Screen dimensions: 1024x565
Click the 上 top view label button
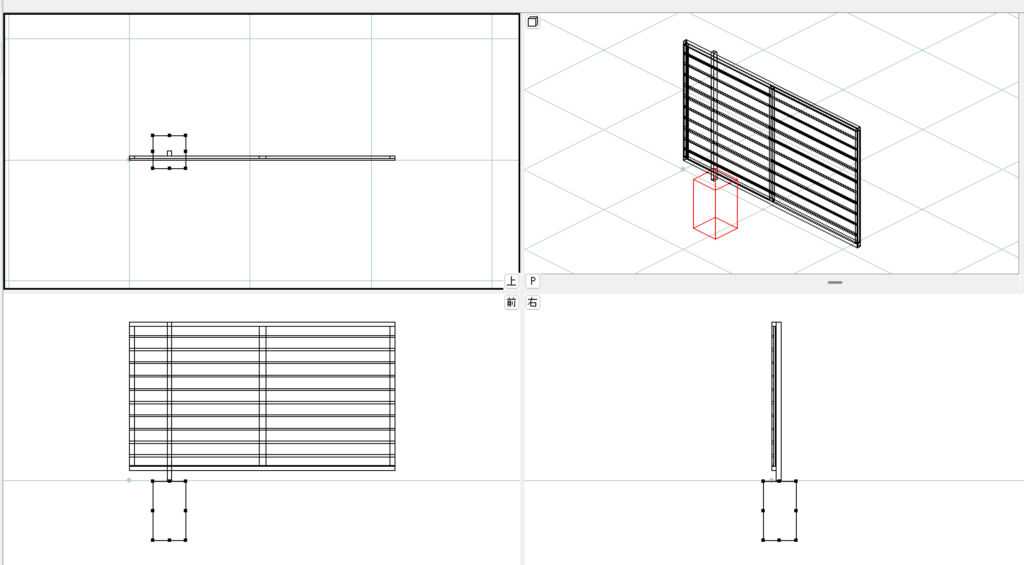tap(512, 282)
